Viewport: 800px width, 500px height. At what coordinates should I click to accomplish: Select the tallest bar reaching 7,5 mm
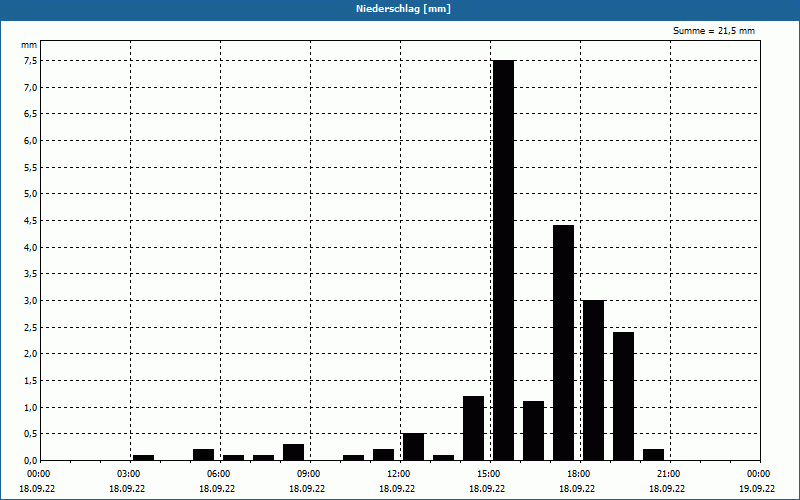[x=504, y=260]
